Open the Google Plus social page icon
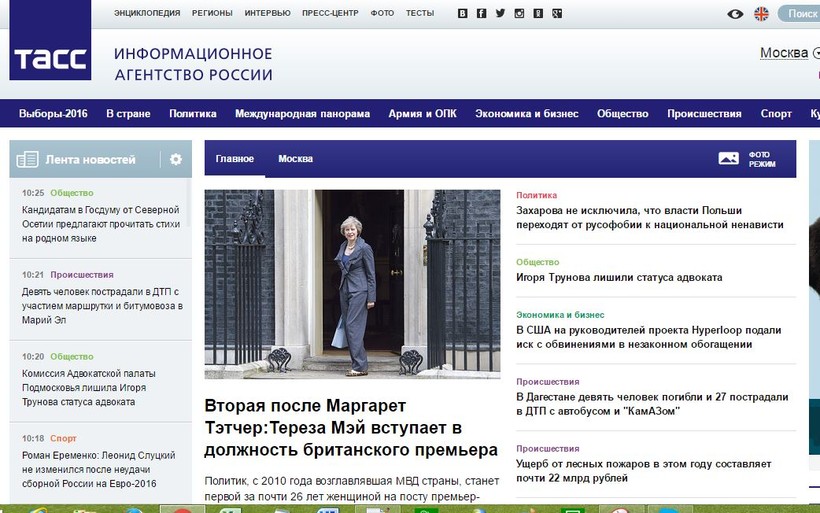The image size is (820, 513). tap(557, 13)
